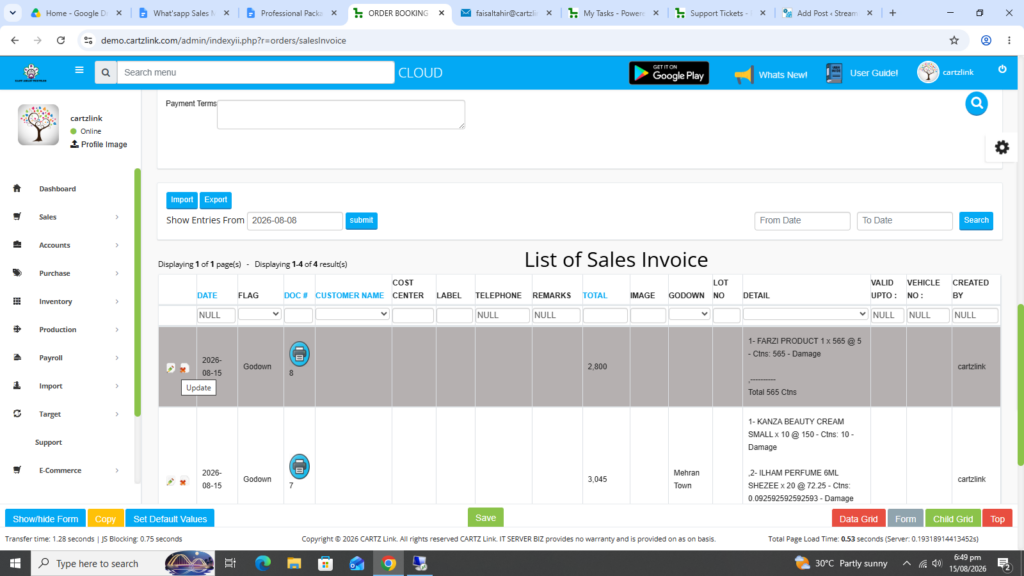The width and height of the screenshot is (1024, 576).
Task: Edit the invoice row with total 3,045
Action: 170,481
